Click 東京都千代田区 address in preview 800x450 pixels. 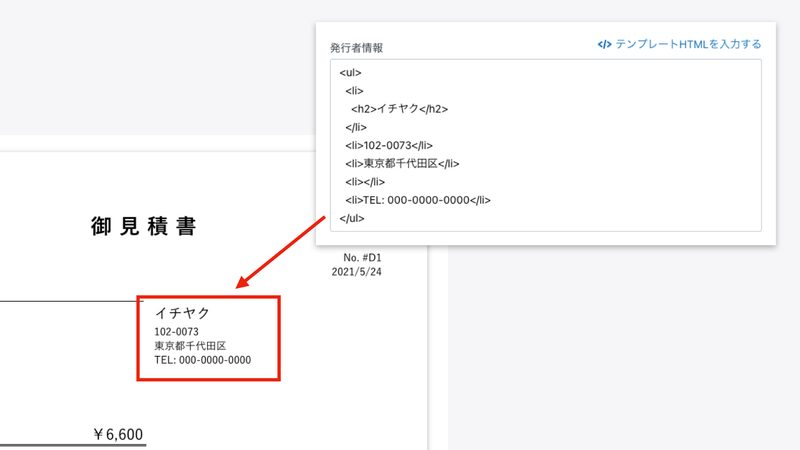coord(190,346)
